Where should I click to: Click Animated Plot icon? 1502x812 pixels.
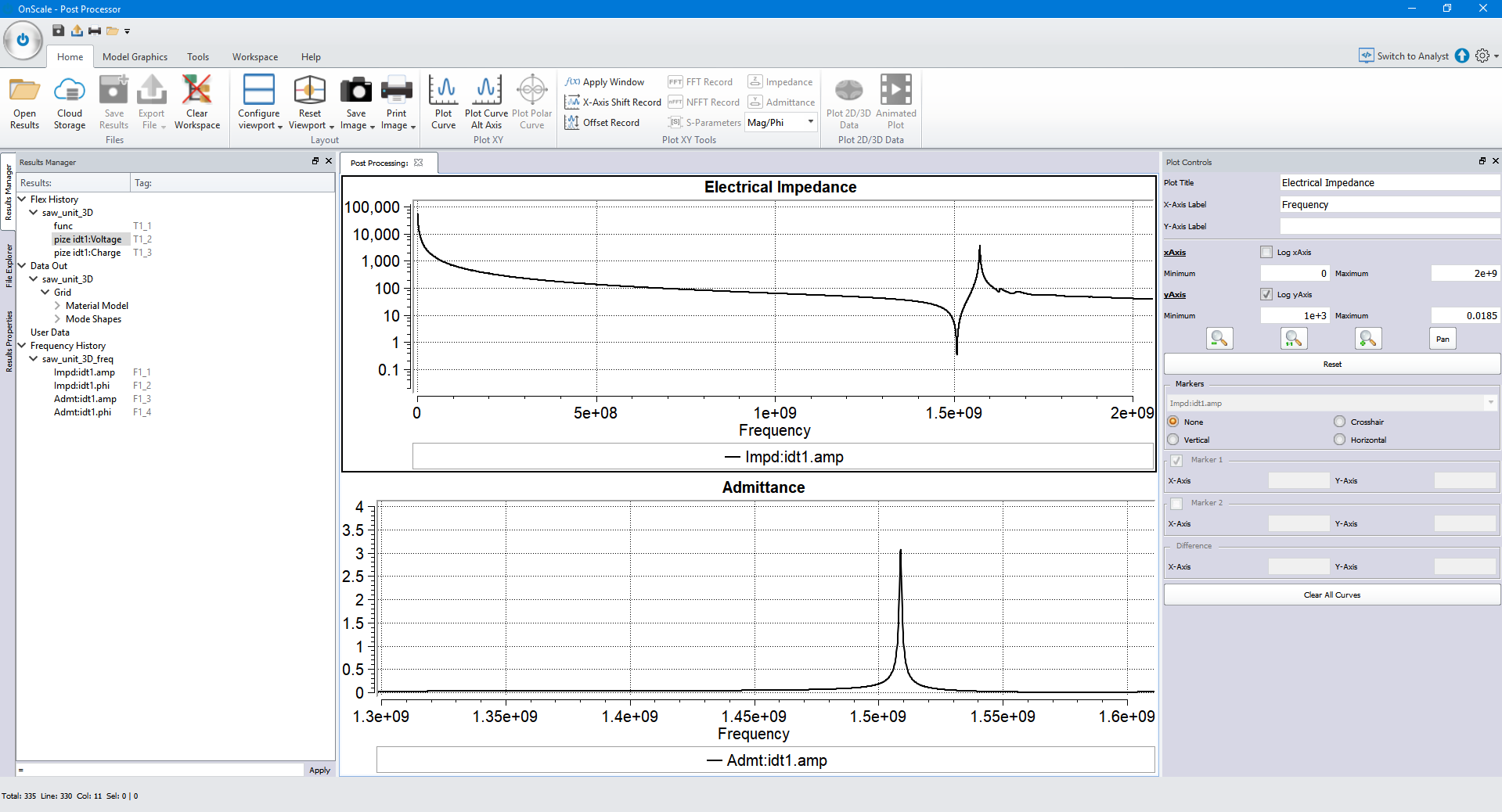[895, 89]
